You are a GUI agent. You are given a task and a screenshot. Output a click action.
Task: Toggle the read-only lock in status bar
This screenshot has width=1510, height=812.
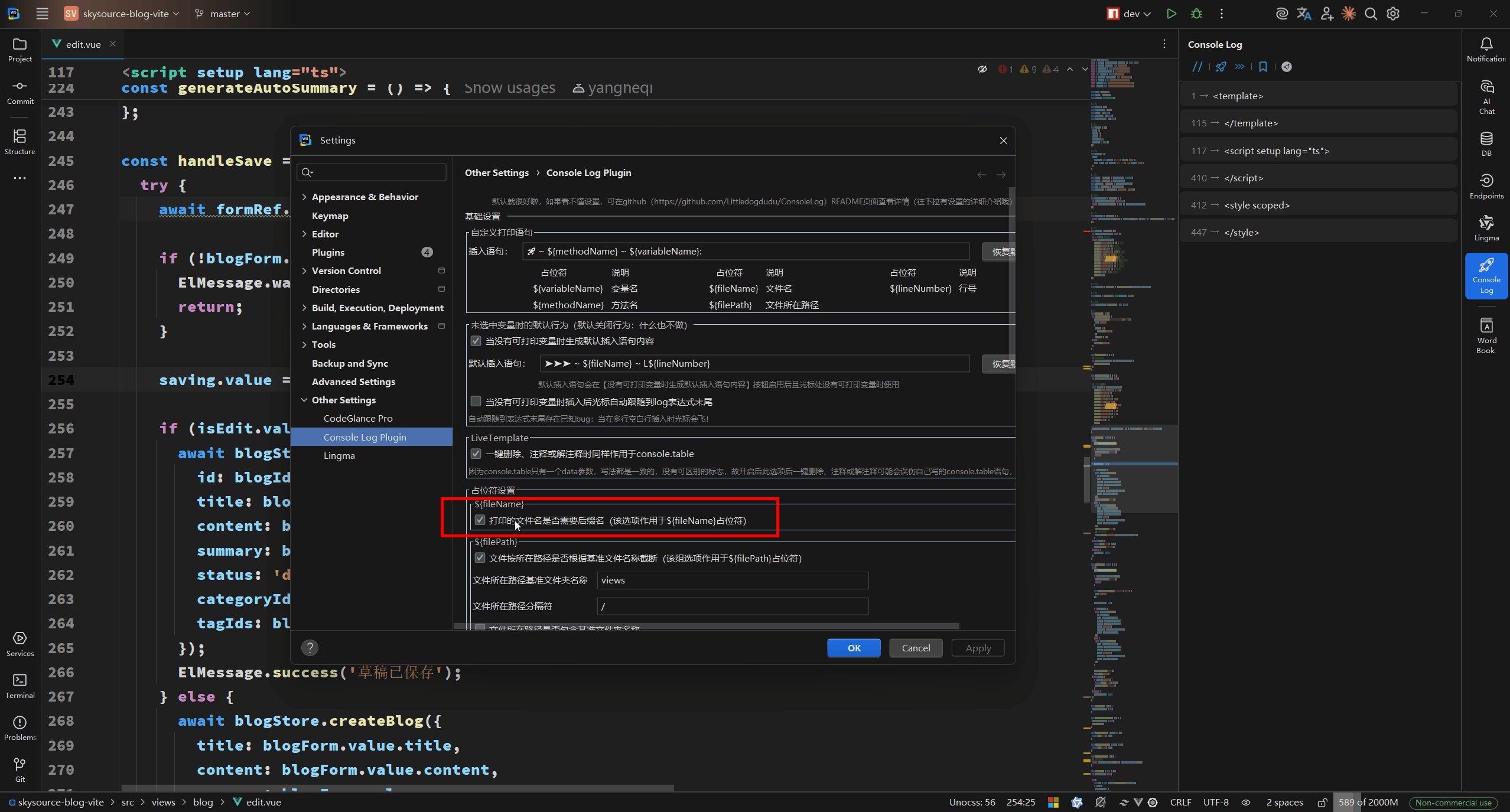[1322, 802]
